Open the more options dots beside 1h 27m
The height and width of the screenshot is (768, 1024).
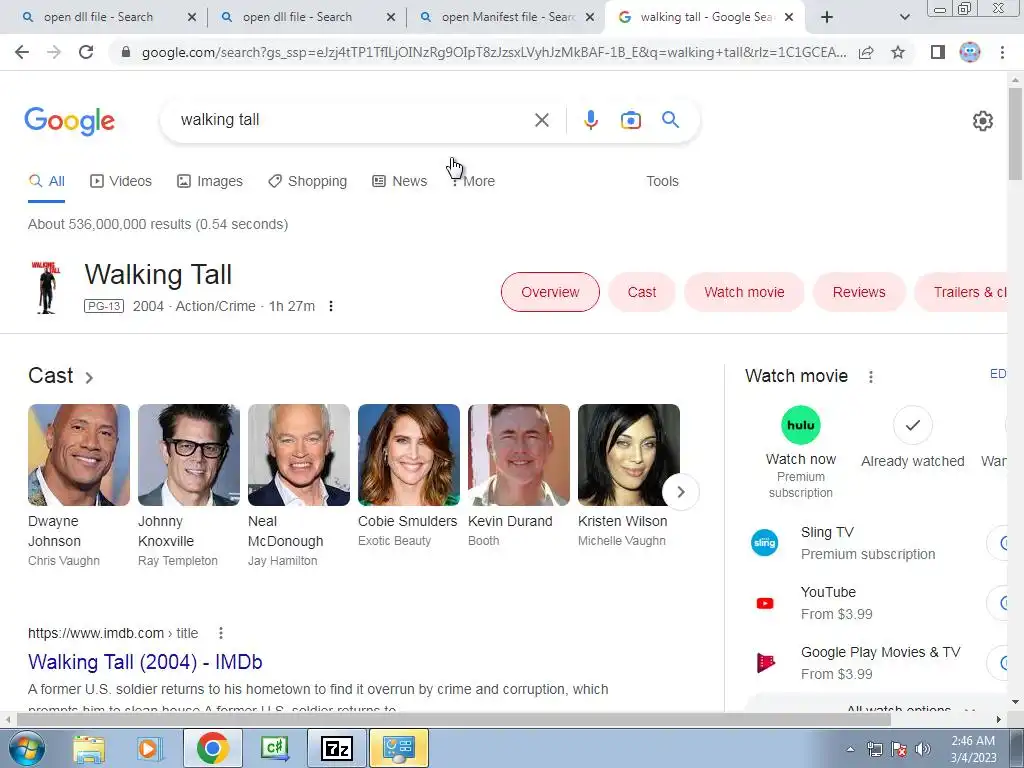331,306
